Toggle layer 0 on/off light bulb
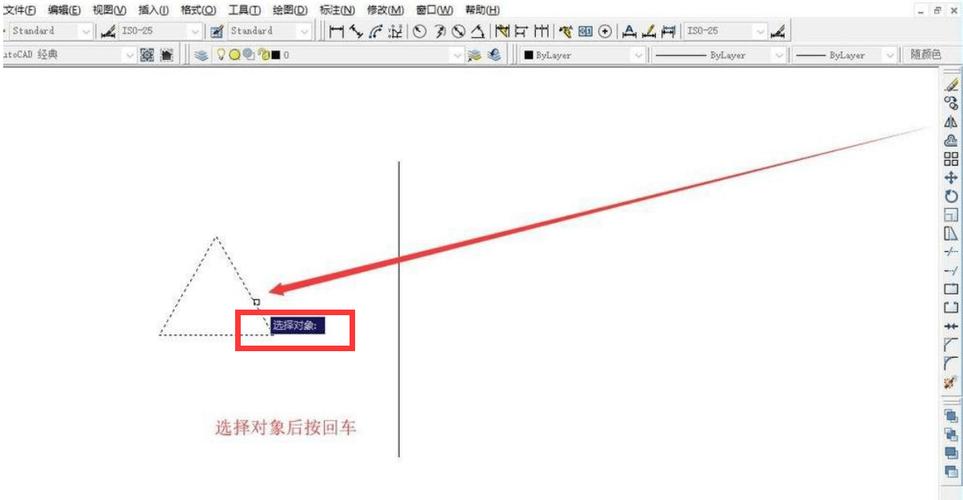Viewport: 963px width, 500px height. click(x=221, y=55)
